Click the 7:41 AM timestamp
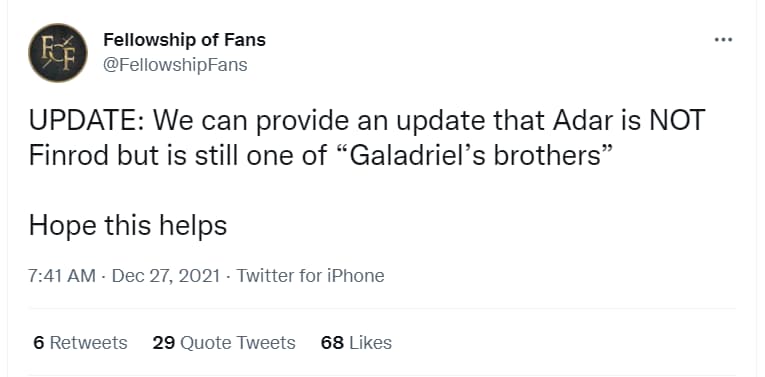Image resolution: width=765 pixels, height=377 pixels. 62,276
